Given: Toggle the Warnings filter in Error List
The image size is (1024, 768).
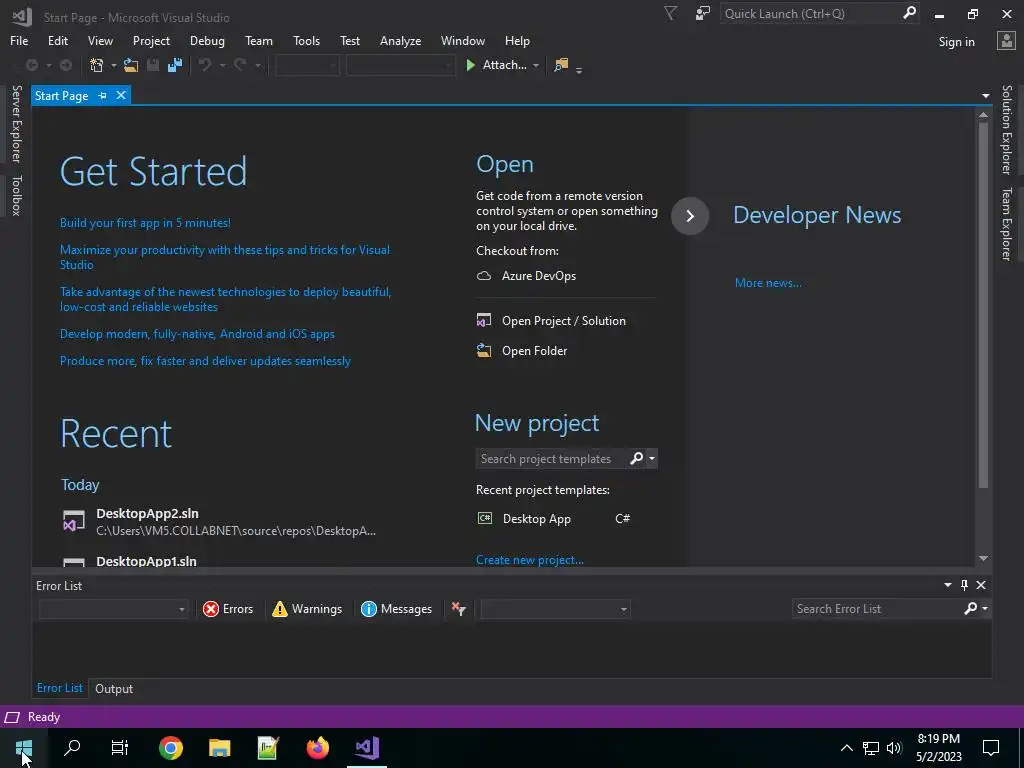Looking at the screenshot, I should point(307,609).
